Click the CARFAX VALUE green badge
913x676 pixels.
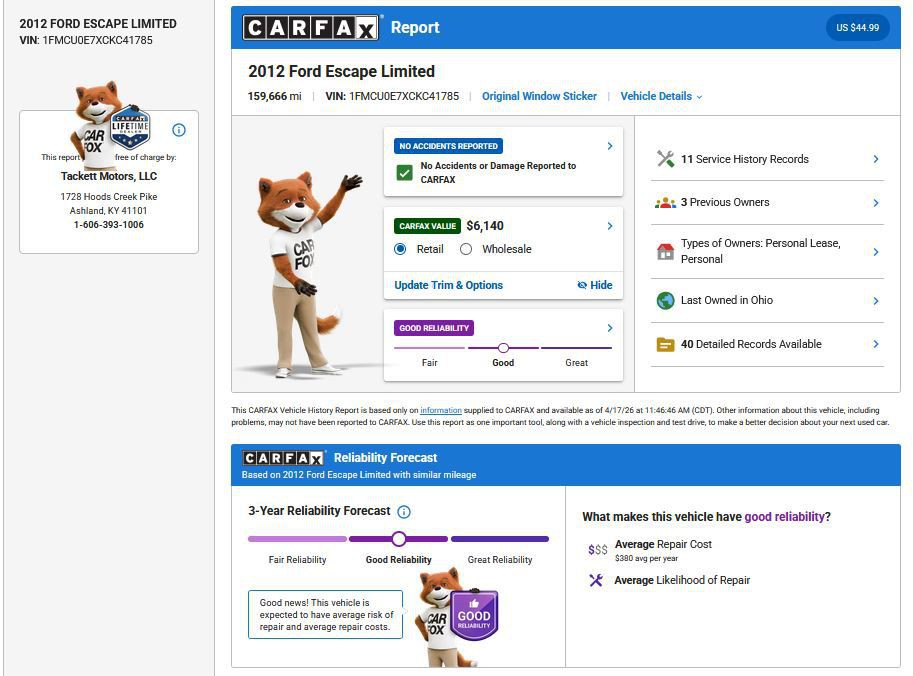point(427,226)
